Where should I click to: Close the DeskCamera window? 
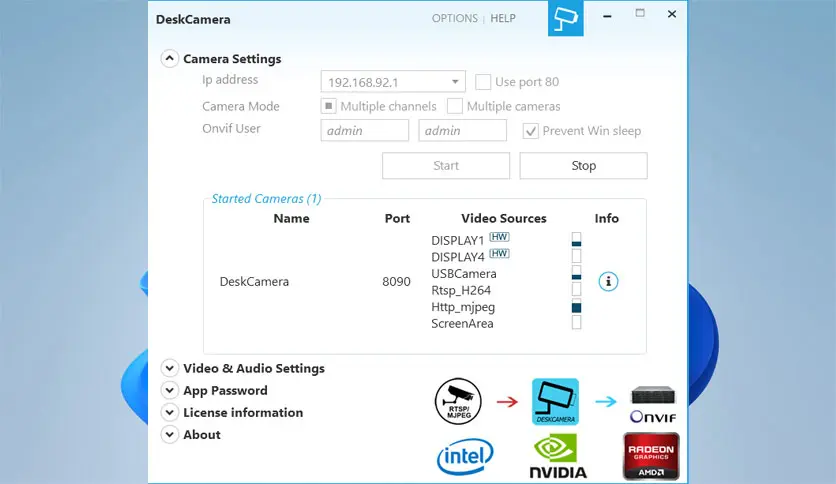click(x=672, y=14)
